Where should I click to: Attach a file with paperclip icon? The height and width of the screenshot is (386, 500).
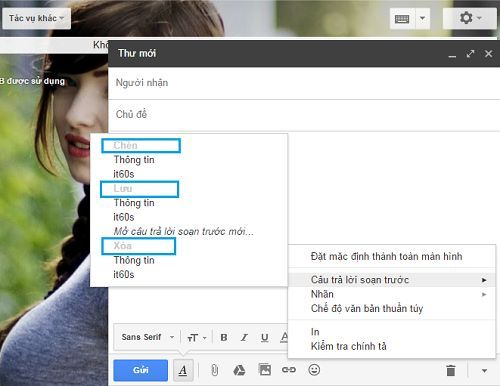215,370
